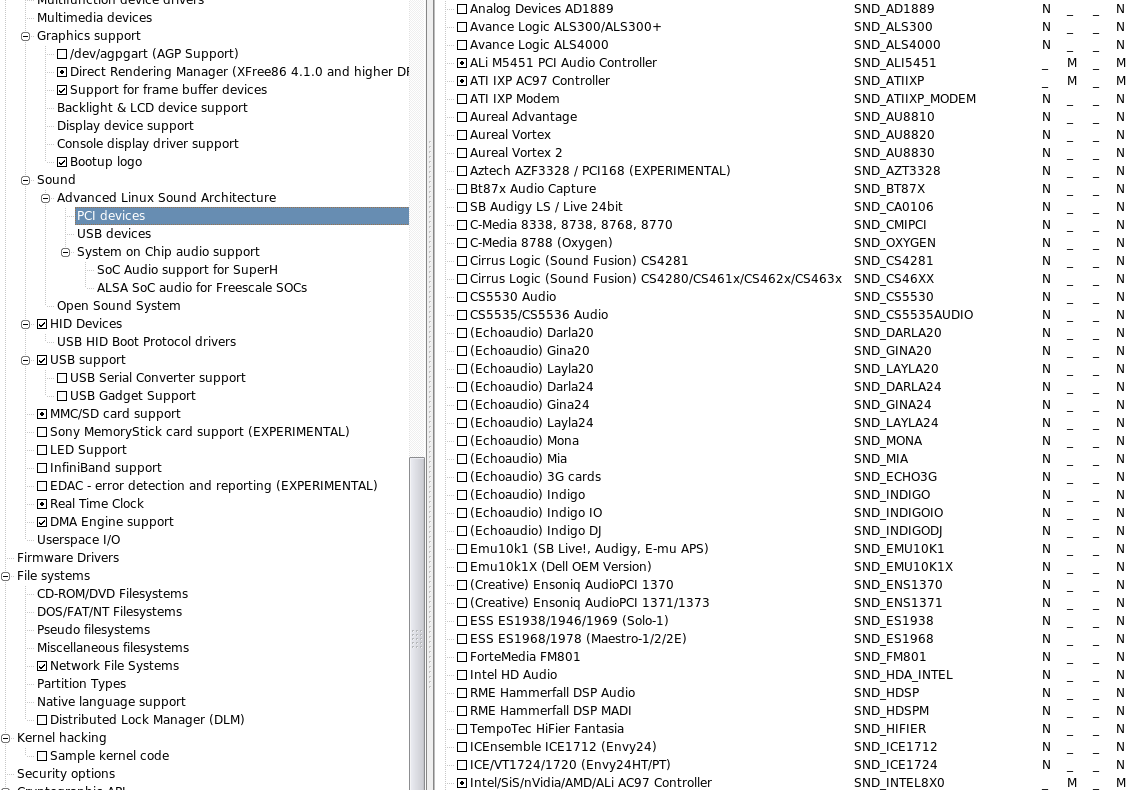
Task: Enable USB Serial Converter support
Action: tap(62, 378)
